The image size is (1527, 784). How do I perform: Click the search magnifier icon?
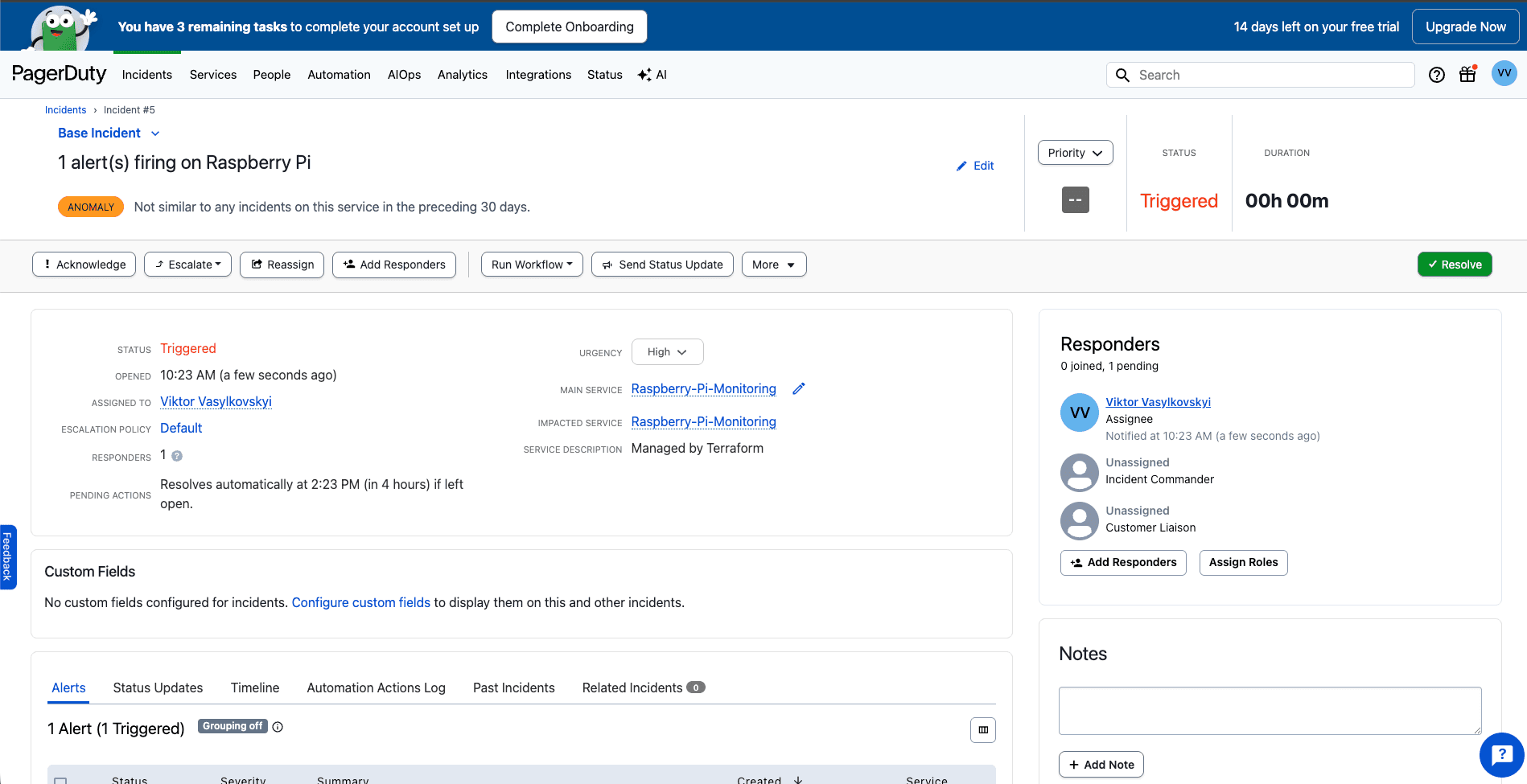[1122, 75]
